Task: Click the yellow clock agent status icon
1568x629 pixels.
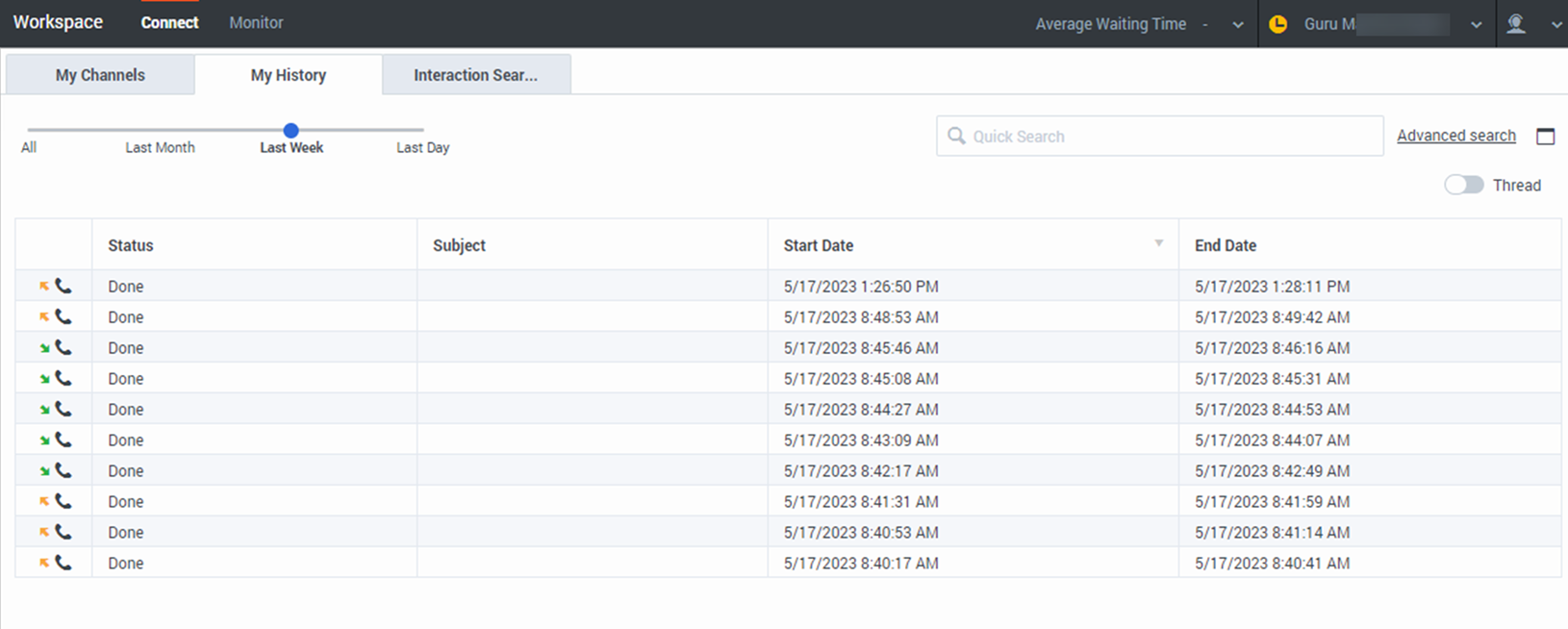Action: (x=1277, y=24)
